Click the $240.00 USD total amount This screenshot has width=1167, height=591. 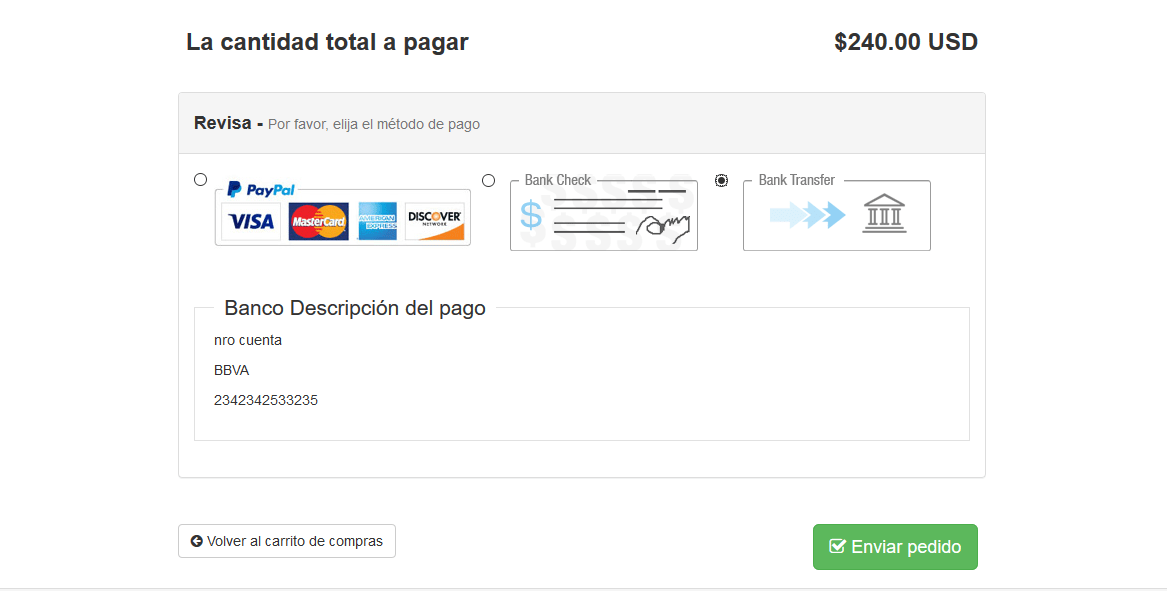pyautogui.click(x=906, y=42)
